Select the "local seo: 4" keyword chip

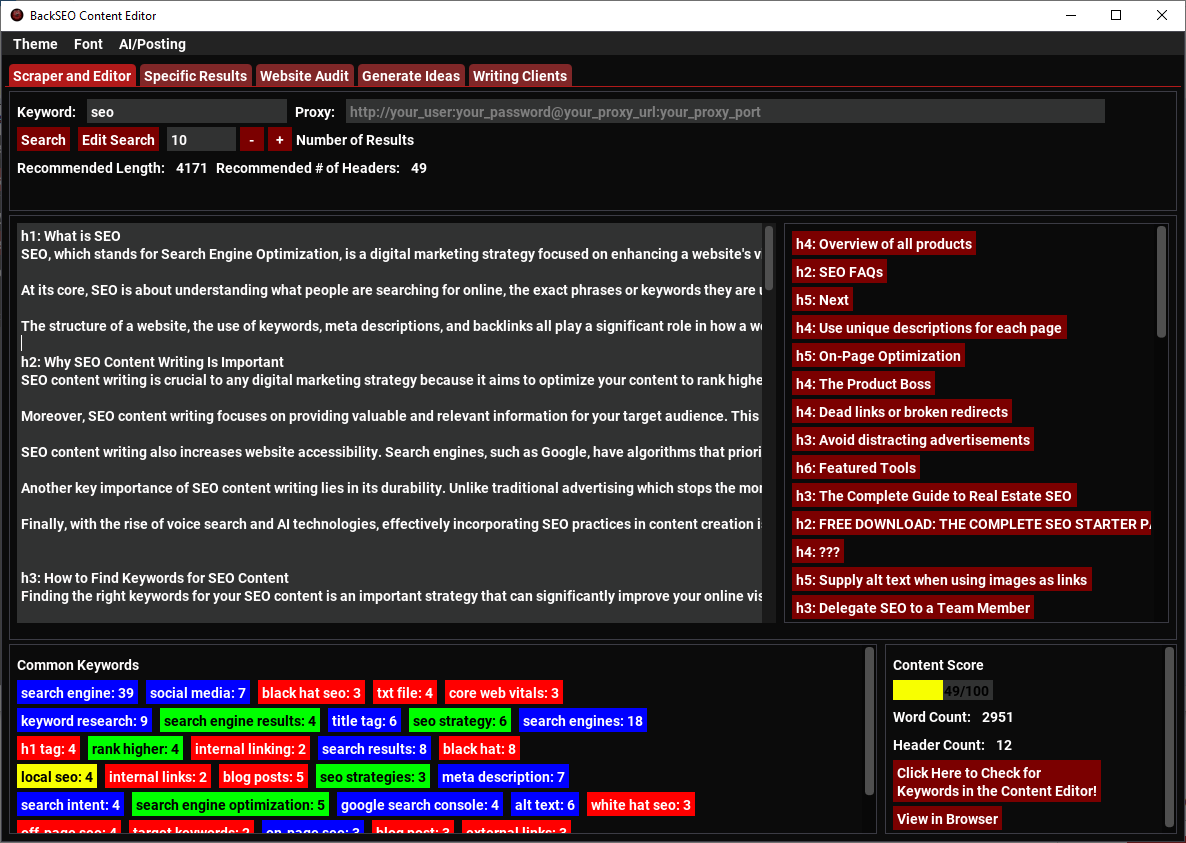coord(56,776)
